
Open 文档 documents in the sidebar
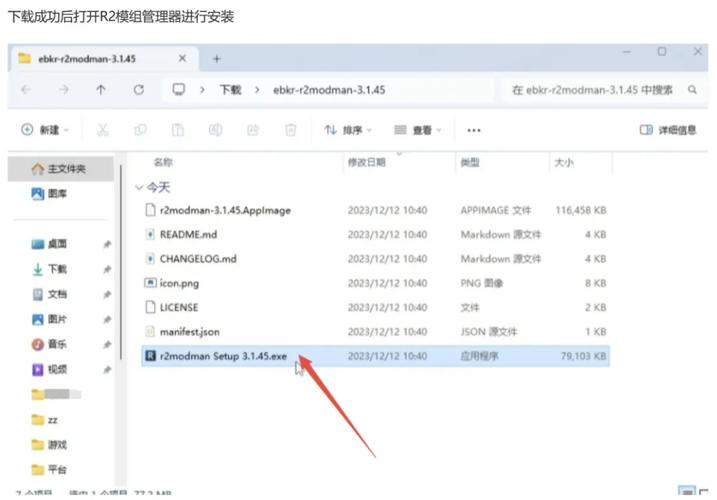point(50,294)
